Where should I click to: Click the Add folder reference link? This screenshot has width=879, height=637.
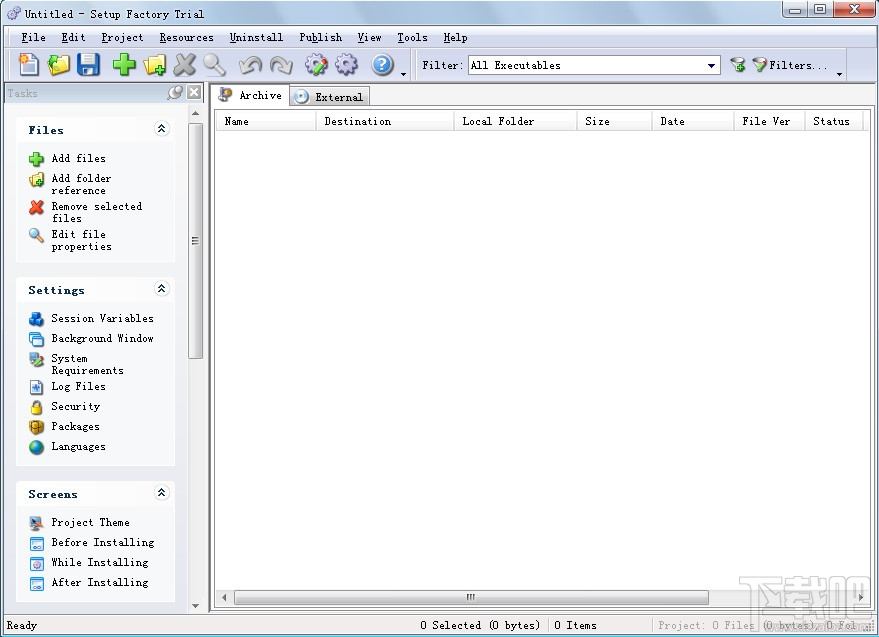click(x=81, y=184)
